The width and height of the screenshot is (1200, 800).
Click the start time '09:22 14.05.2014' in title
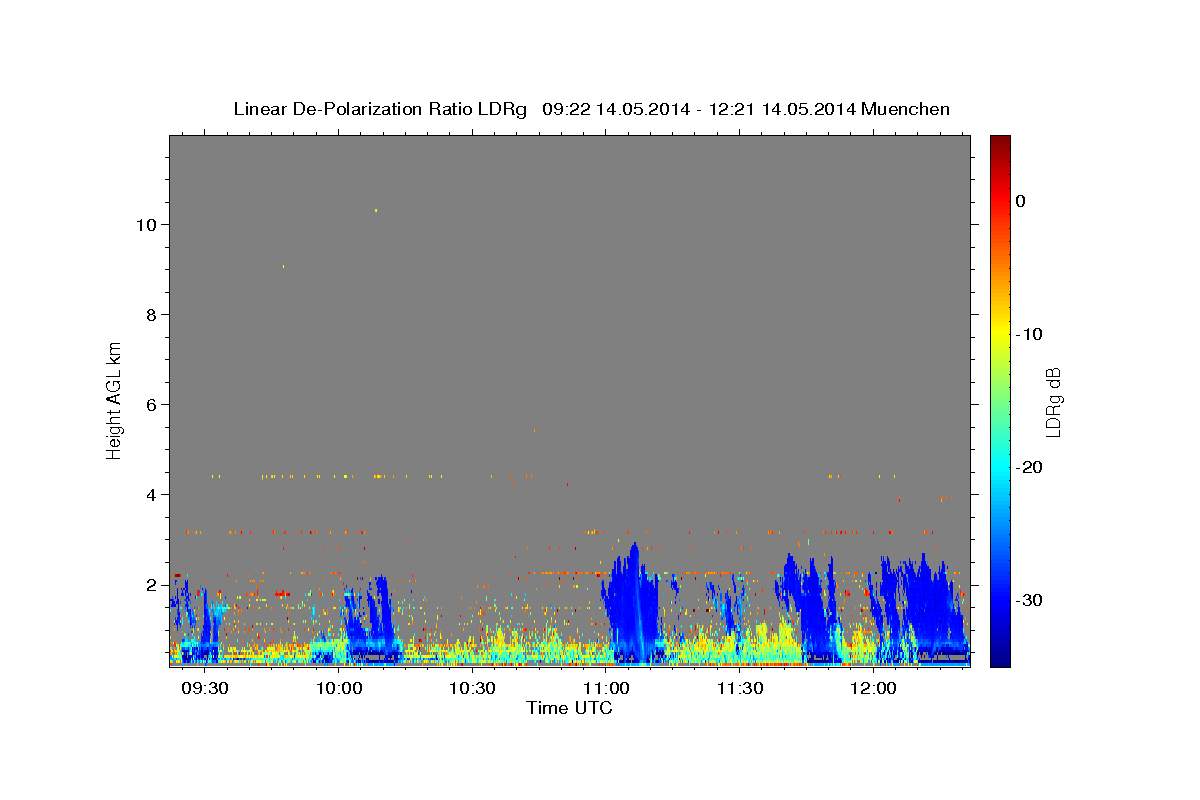click(x=616, y=109)
